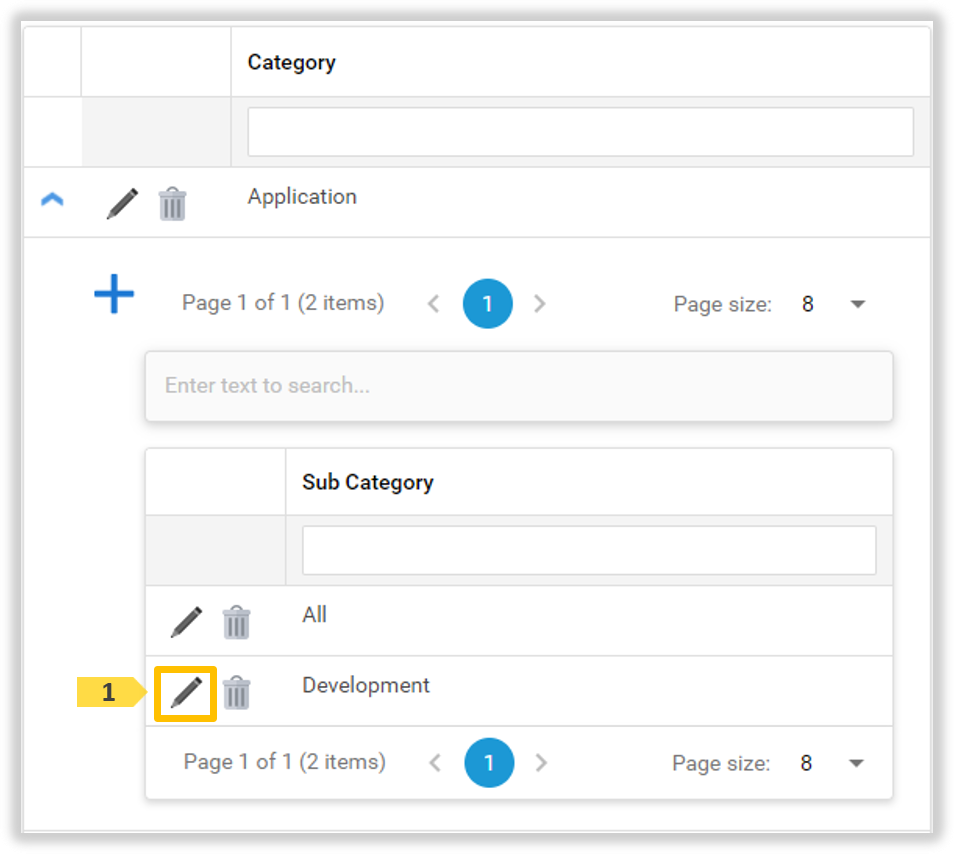Screen dimensions: 954x854
Task: Go to previous page in upper pager
Action: 434,304
